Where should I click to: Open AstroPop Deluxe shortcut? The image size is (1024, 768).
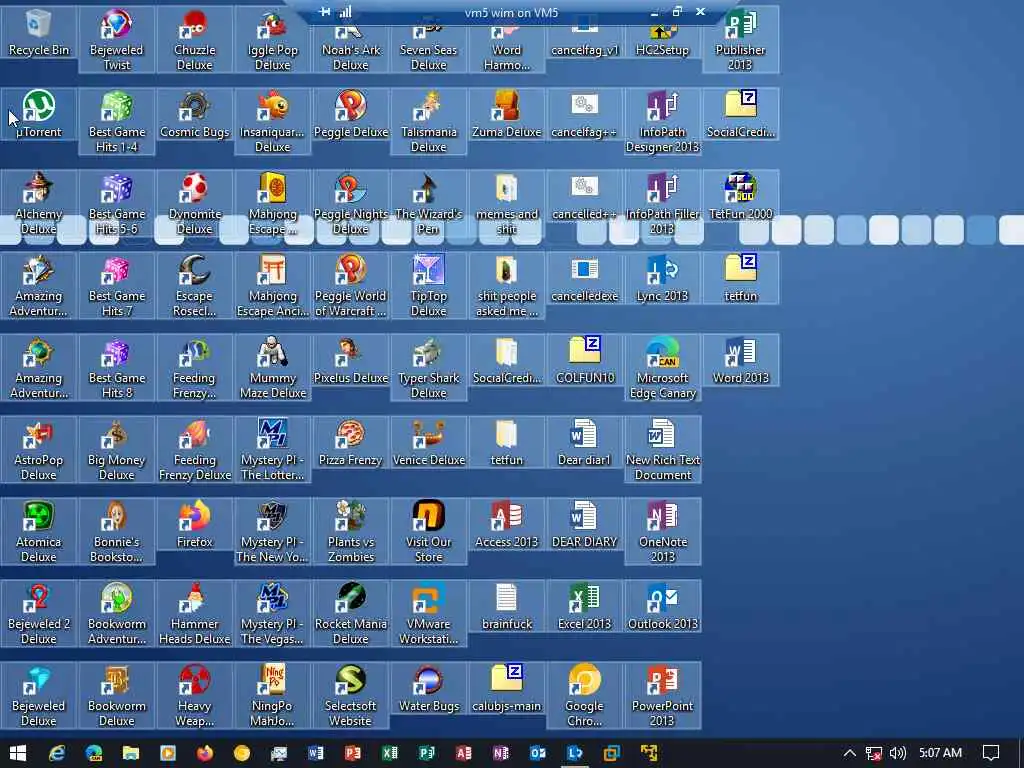point(39,449)
